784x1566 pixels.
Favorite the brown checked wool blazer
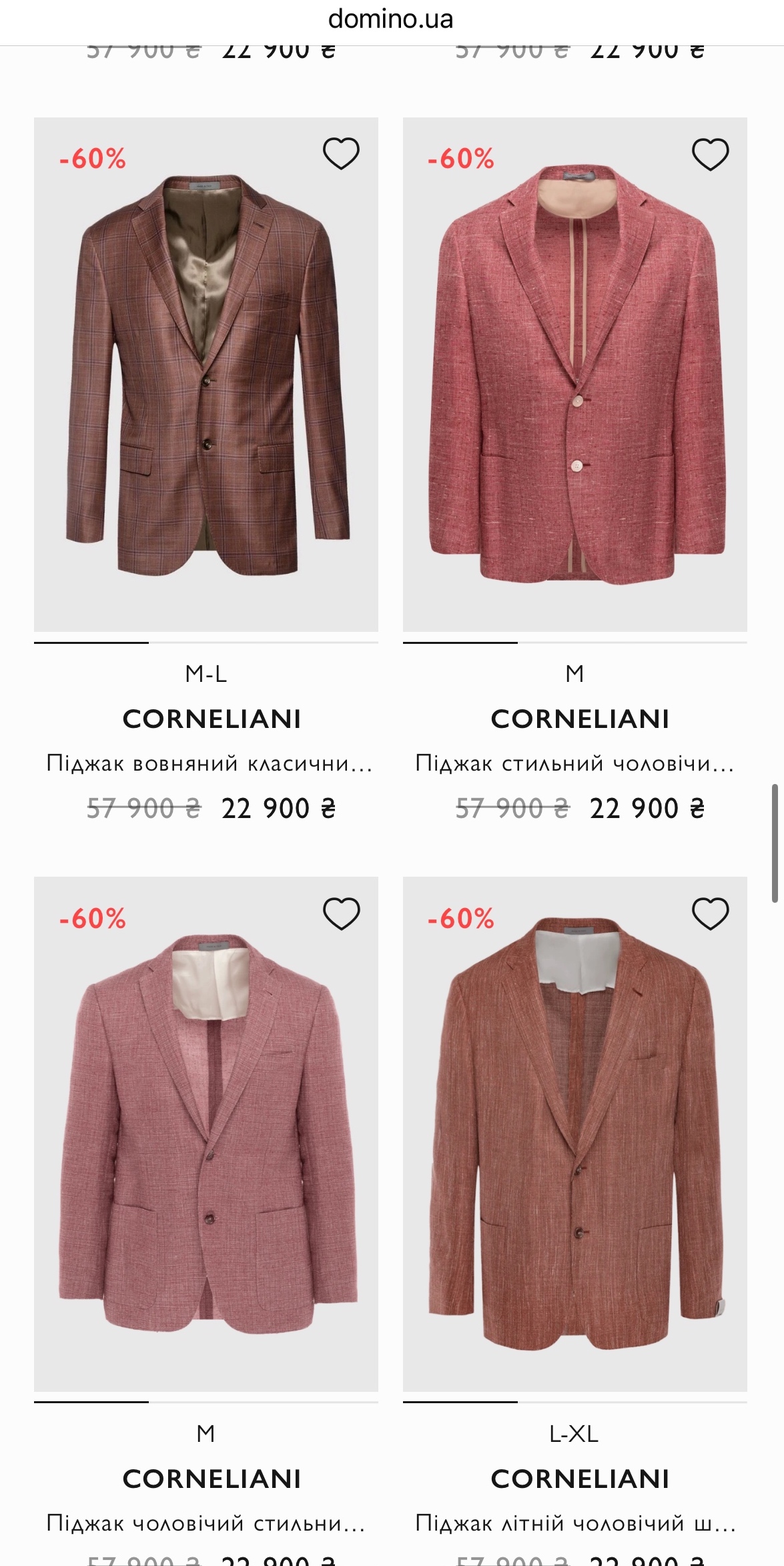coord(341,154)
